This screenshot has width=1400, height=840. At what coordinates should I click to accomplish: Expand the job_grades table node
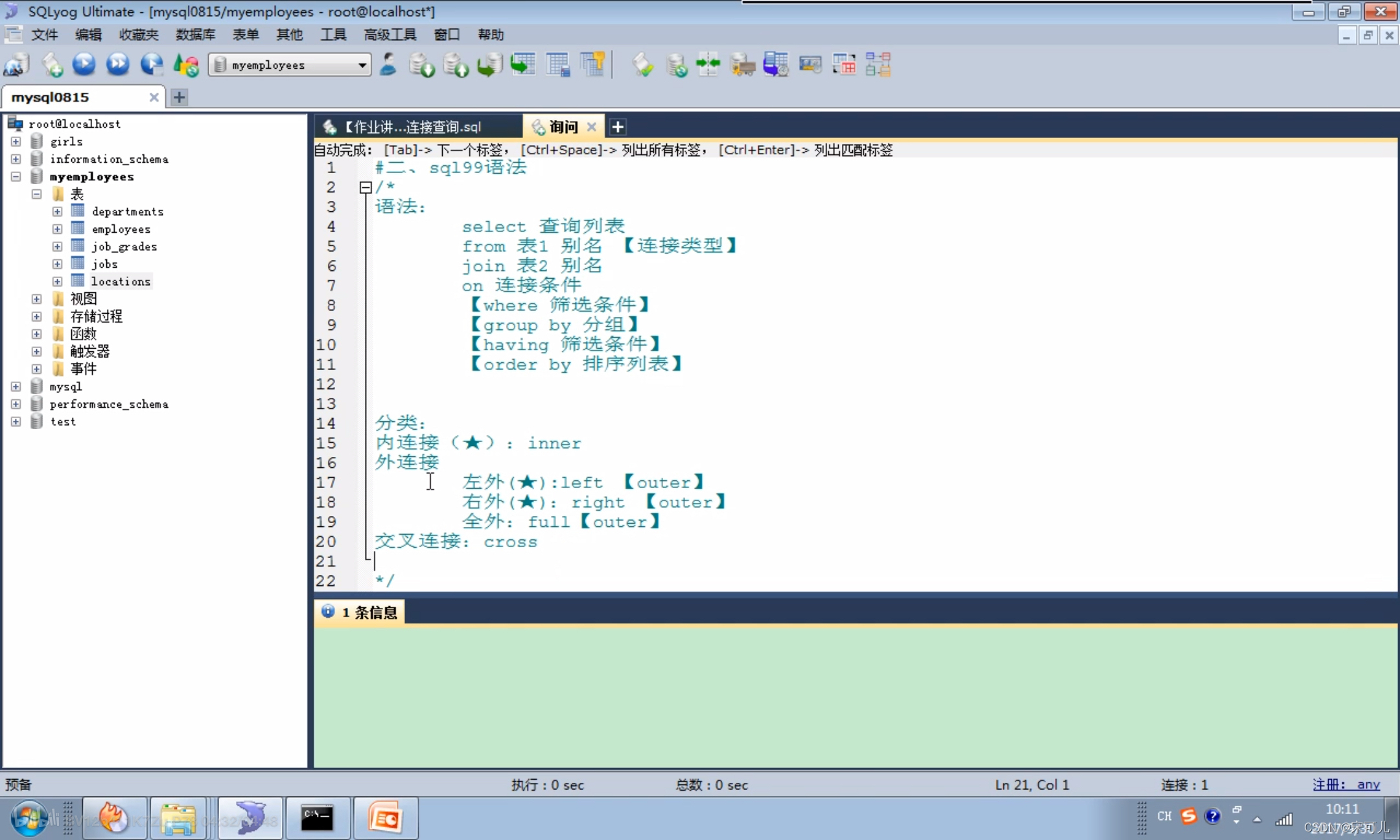pyautogui.click(x=57, y=246)
